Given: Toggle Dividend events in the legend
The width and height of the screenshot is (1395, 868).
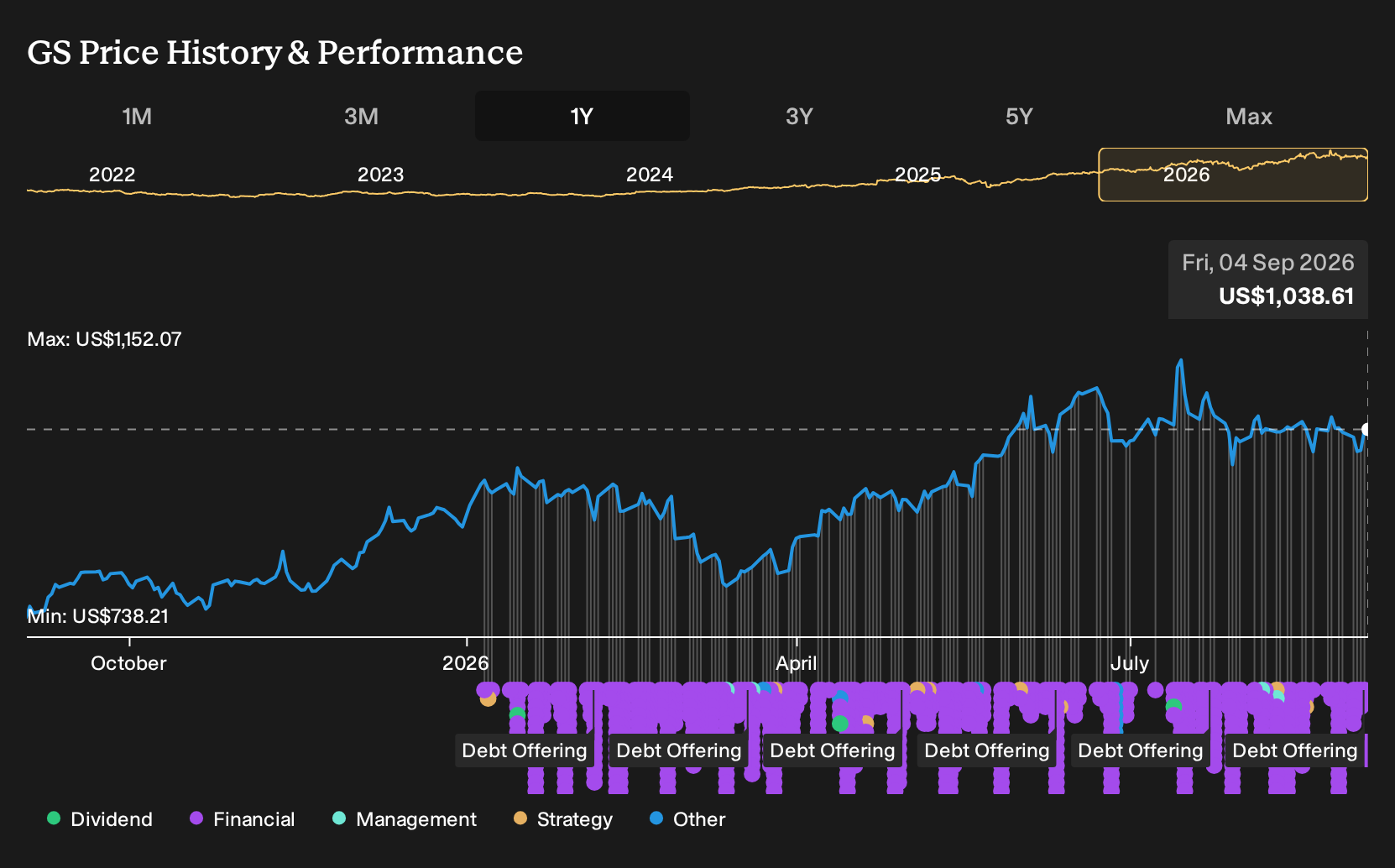Looking at the screenshot, I should pos(100,819).
